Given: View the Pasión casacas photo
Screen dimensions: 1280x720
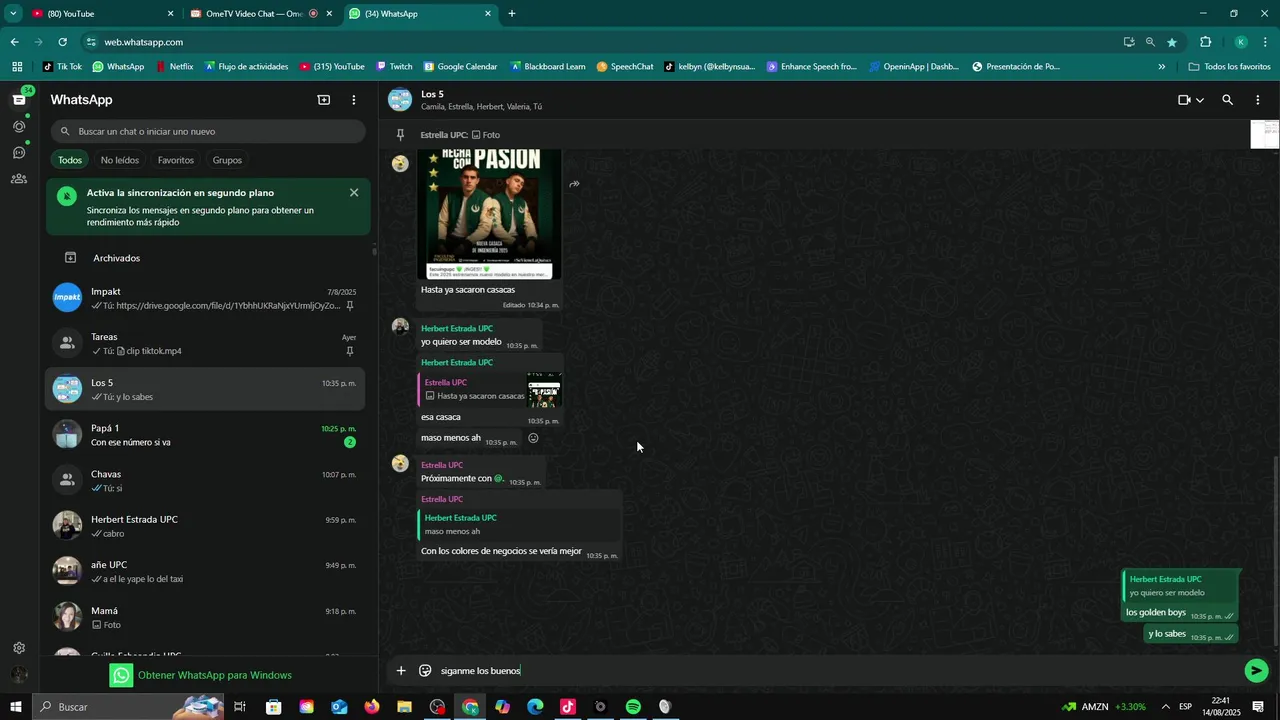Looking at the screenshot, I should click(x=489, y=214).
